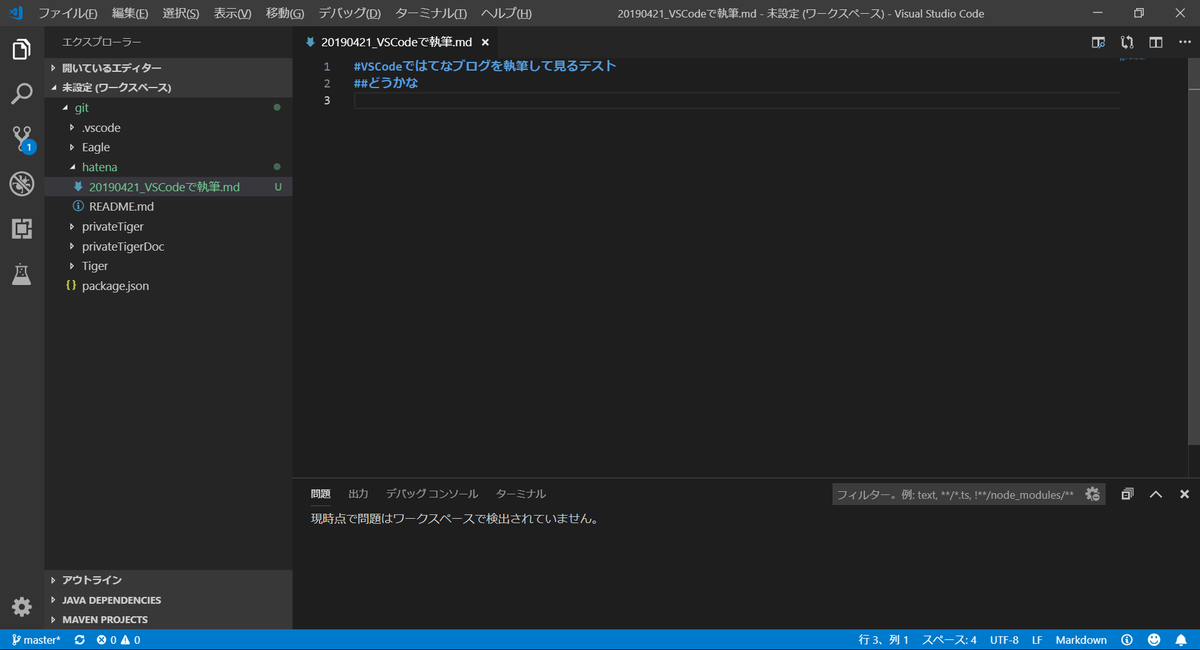Expand the Eagle folder
The height and width of the screenshot is (650, 1200).
tap(97, 147)
